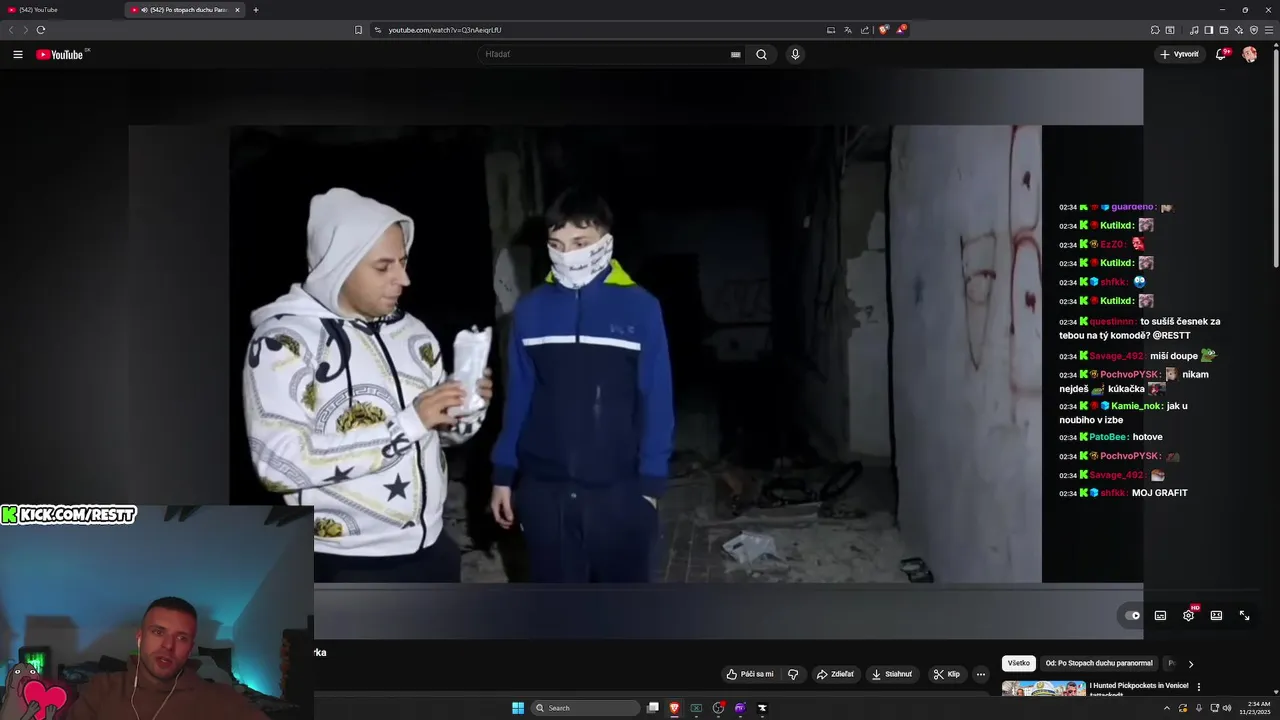
Task: Select the Všetko filter chip
Action: pos(1018,663)
